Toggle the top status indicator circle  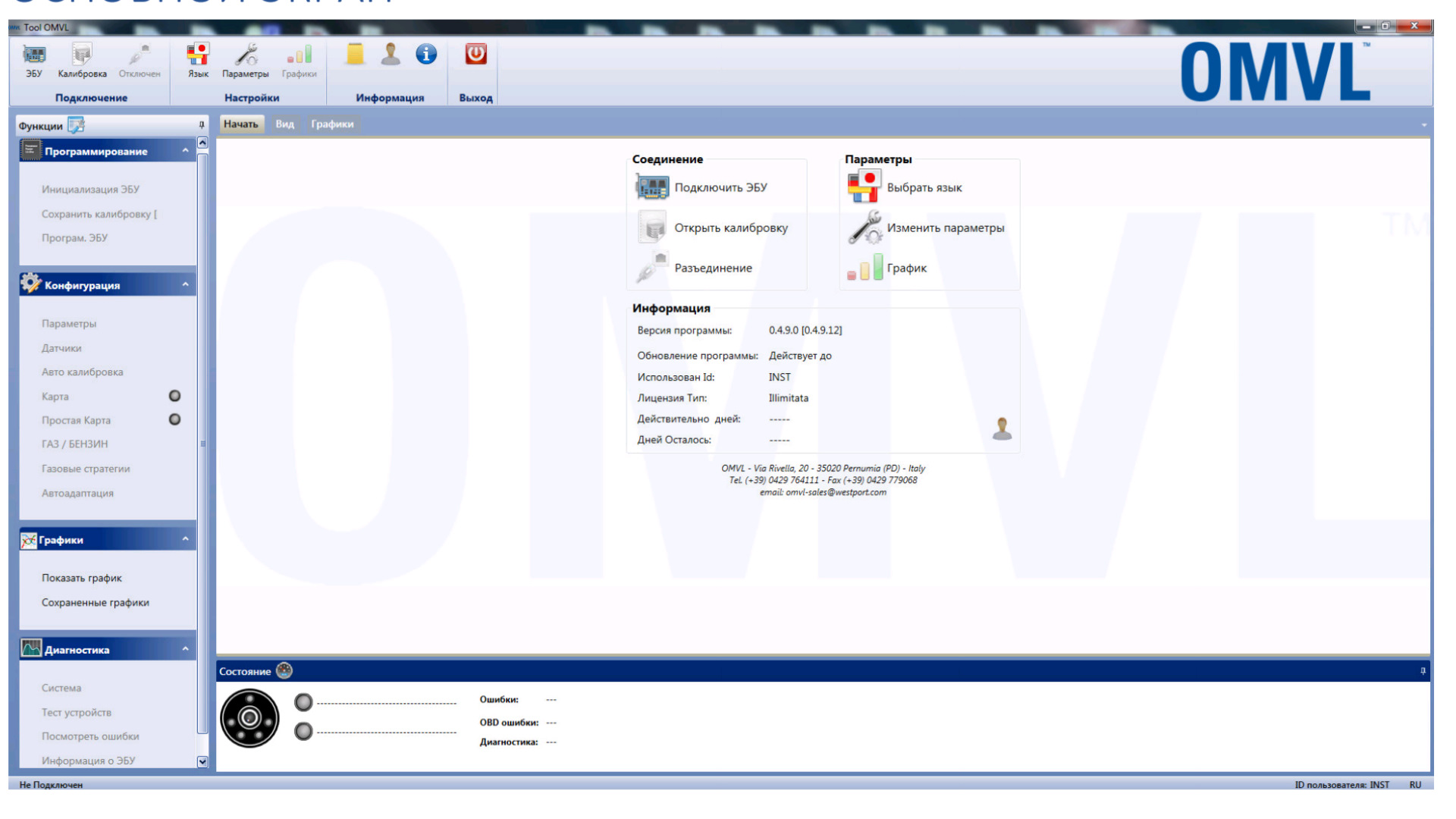[303, 702]
